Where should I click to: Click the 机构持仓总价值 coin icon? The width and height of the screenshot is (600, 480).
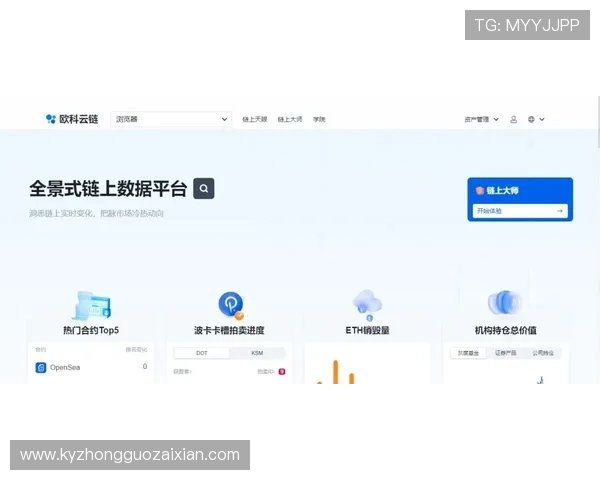[505, 303]
